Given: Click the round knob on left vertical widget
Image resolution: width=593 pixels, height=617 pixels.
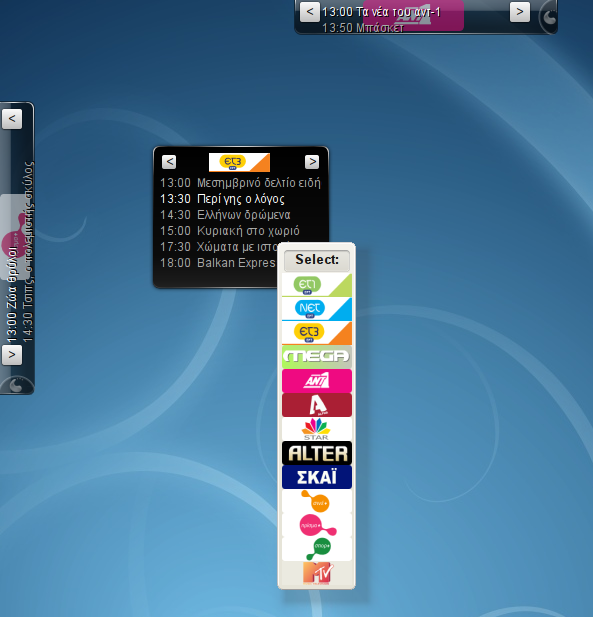Looking at the screenshot, I should click(16, 385).
